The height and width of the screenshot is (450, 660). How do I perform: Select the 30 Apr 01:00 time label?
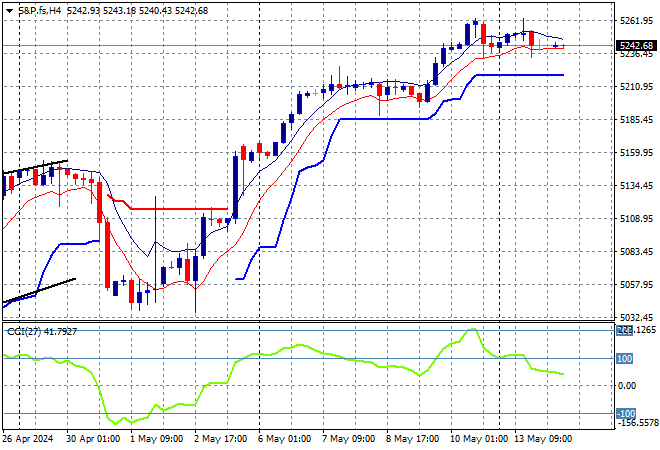click(93, 439)
